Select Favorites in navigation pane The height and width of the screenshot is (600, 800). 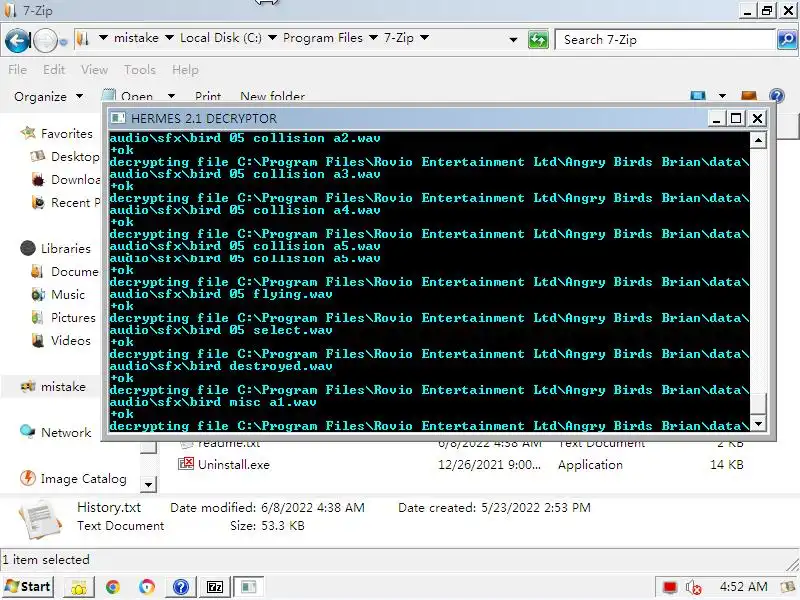pos(57,134)
